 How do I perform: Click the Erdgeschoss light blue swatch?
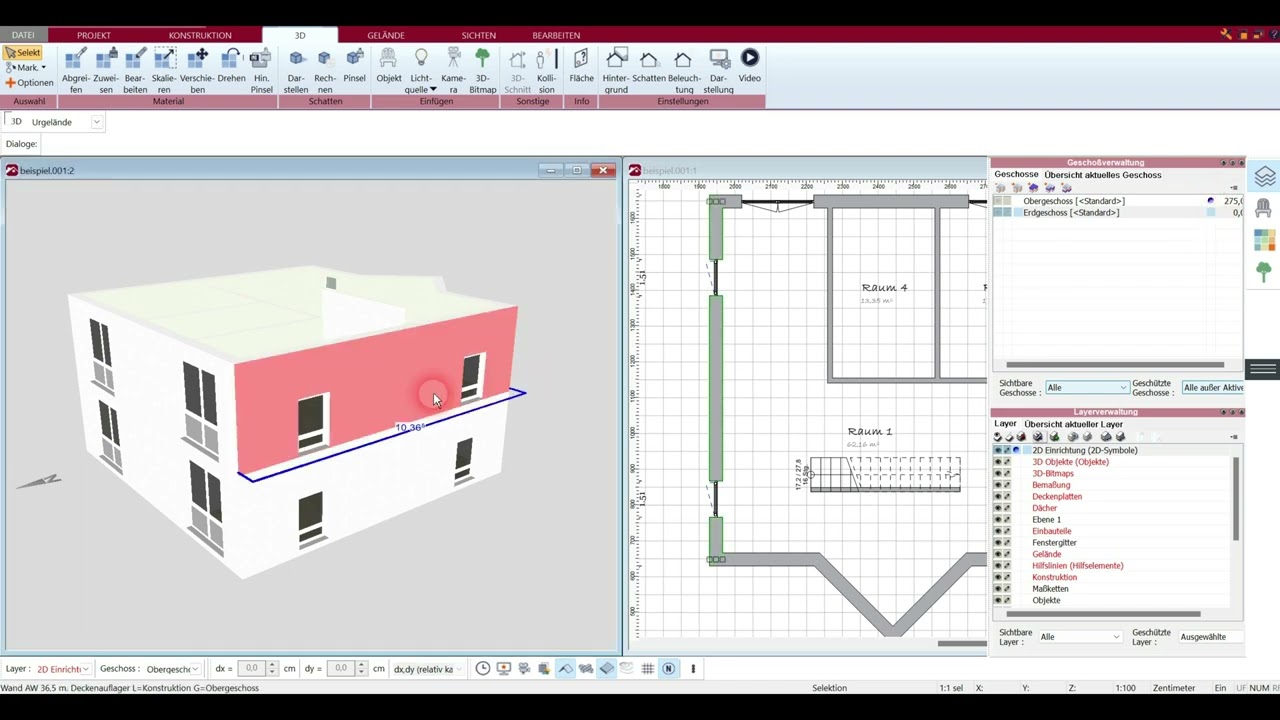pyautogui.click(x=1211, y=213)
